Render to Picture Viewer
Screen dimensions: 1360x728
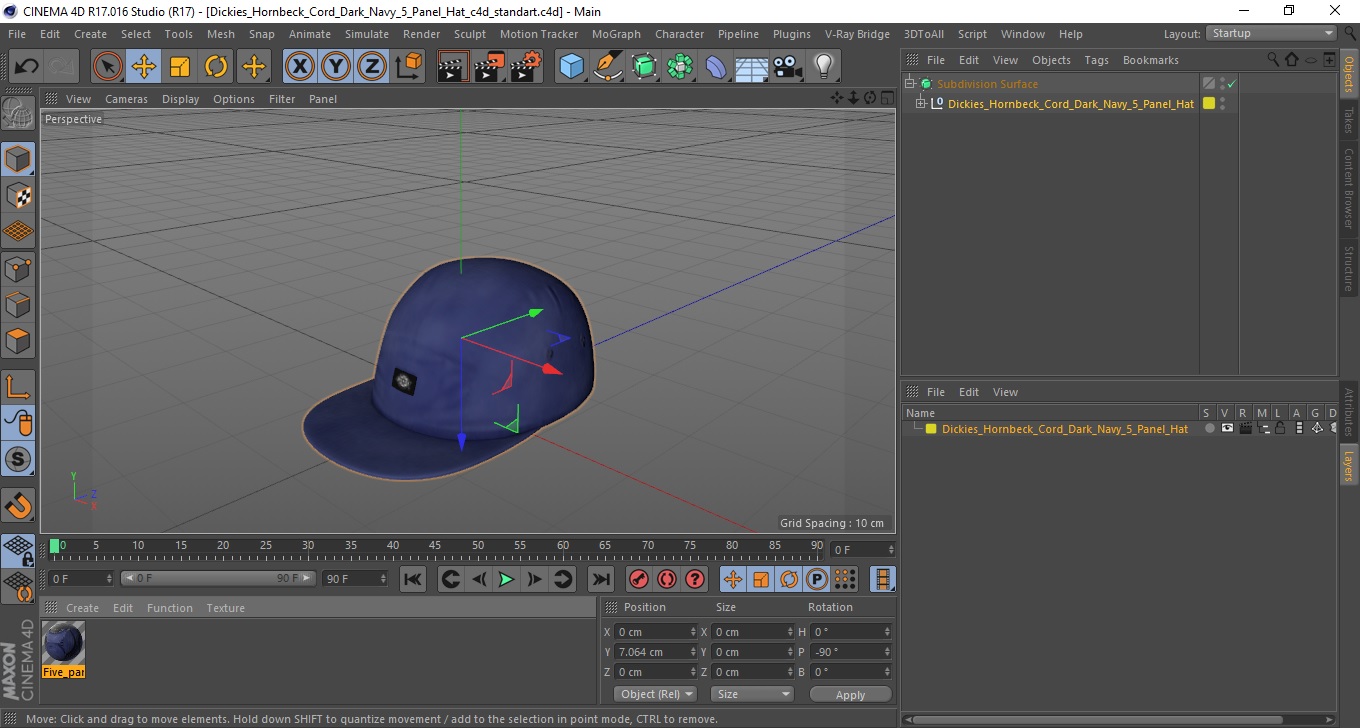coord(489,67)
